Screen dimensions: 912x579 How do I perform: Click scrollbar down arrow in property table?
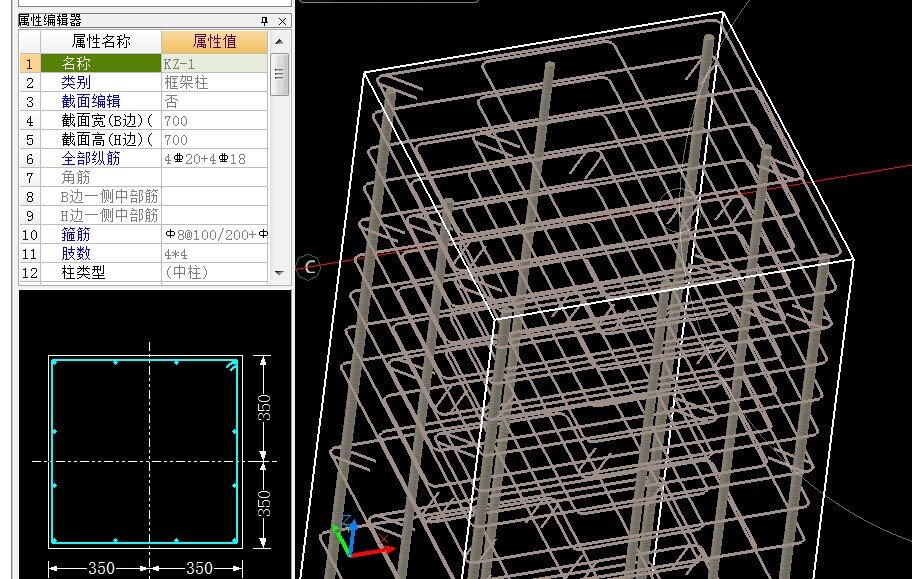[x=279, y=272]
